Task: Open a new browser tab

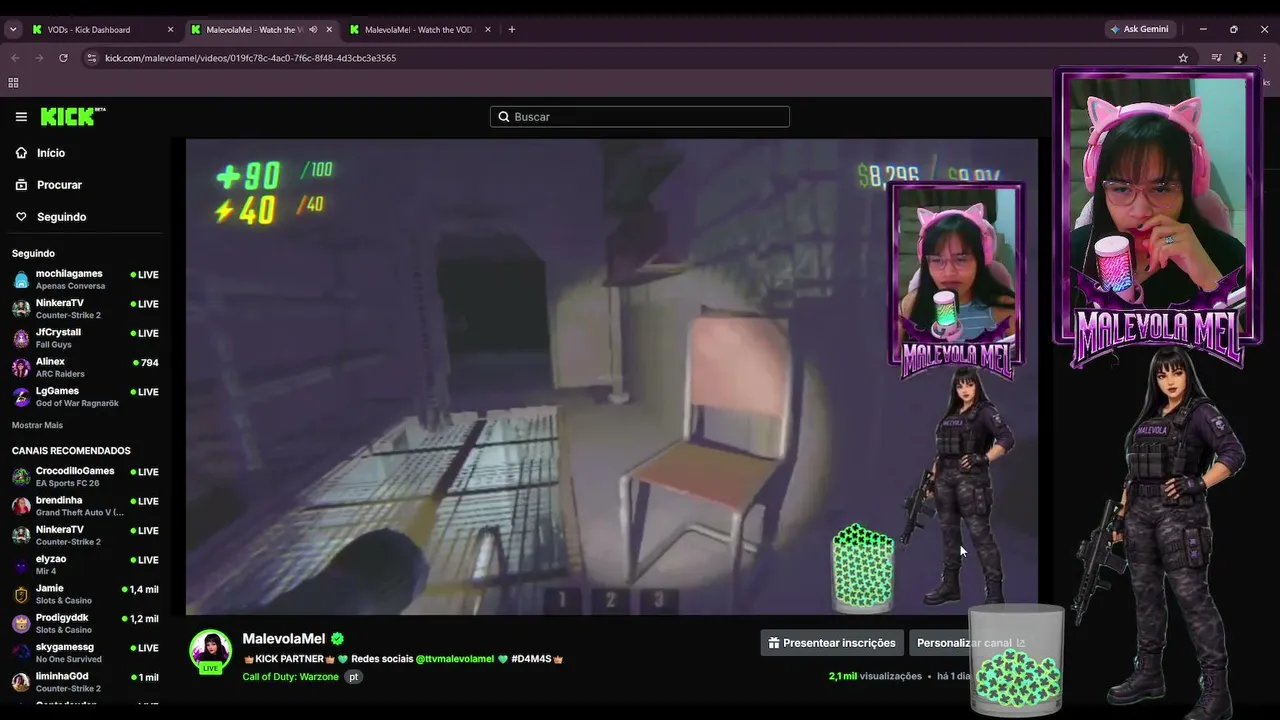Action: pos(512,29)
